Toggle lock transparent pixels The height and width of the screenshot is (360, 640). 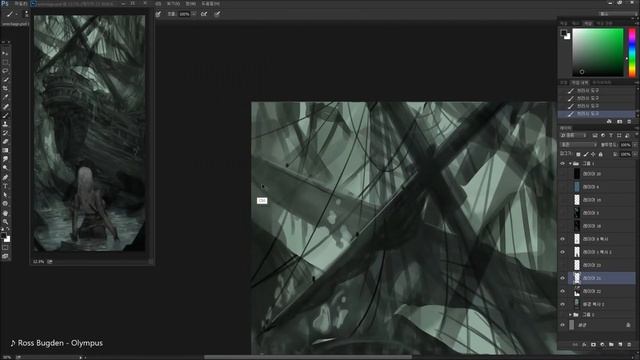coord(578,154)
